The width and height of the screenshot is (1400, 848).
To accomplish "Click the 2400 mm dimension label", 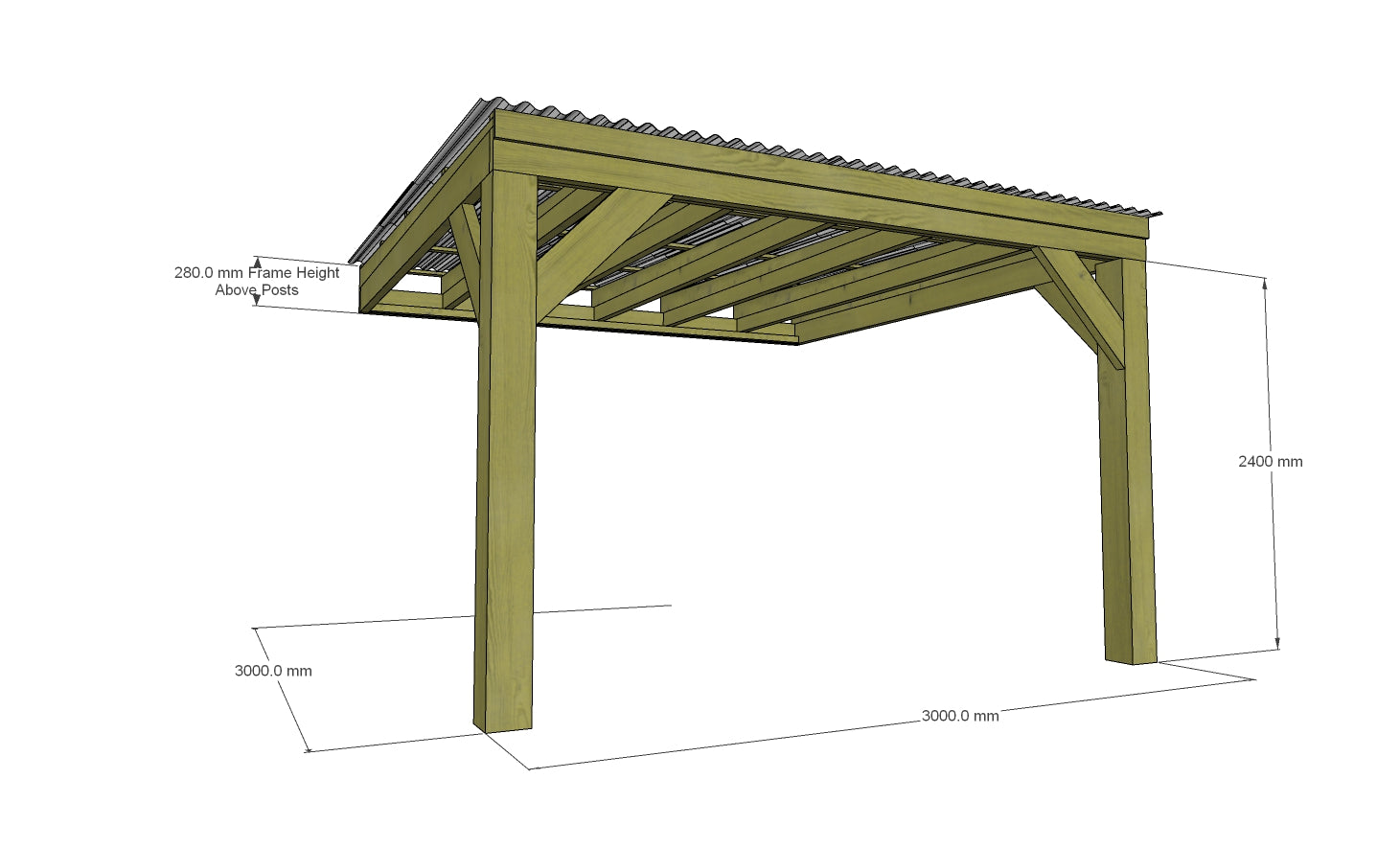I will 1267,461.
